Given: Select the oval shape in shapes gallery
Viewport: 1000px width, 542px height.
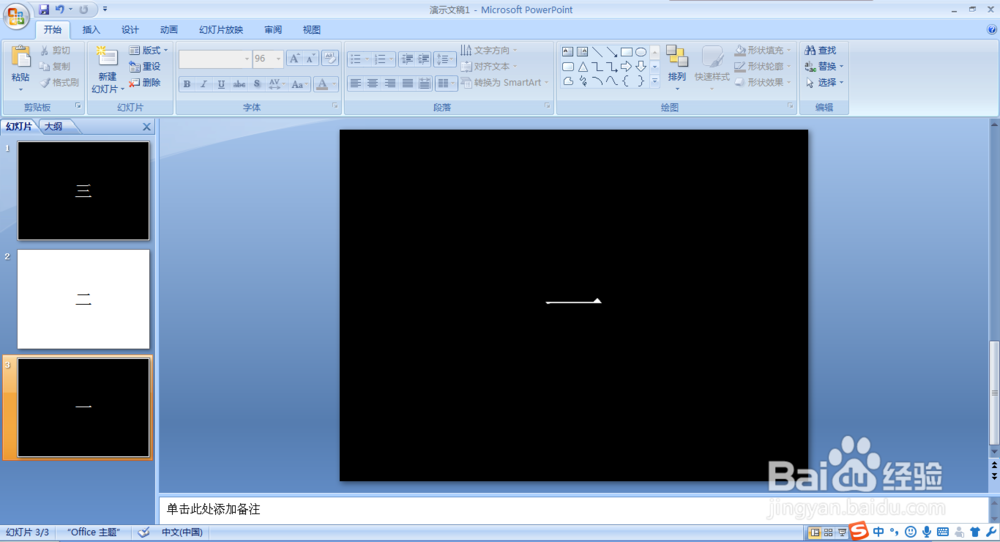Looking at the screenshot, I should point(641,52).
